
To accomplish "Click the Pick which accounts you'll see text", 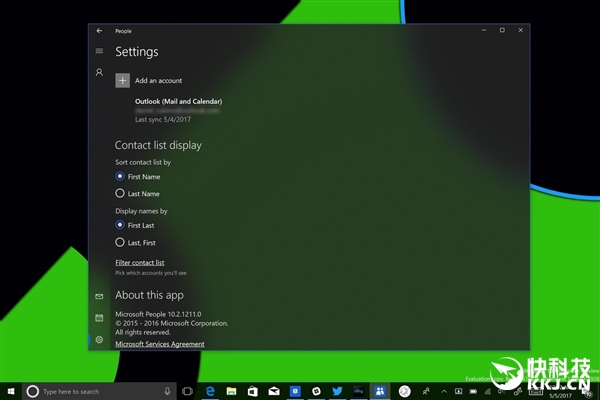I will coord(151,273).
